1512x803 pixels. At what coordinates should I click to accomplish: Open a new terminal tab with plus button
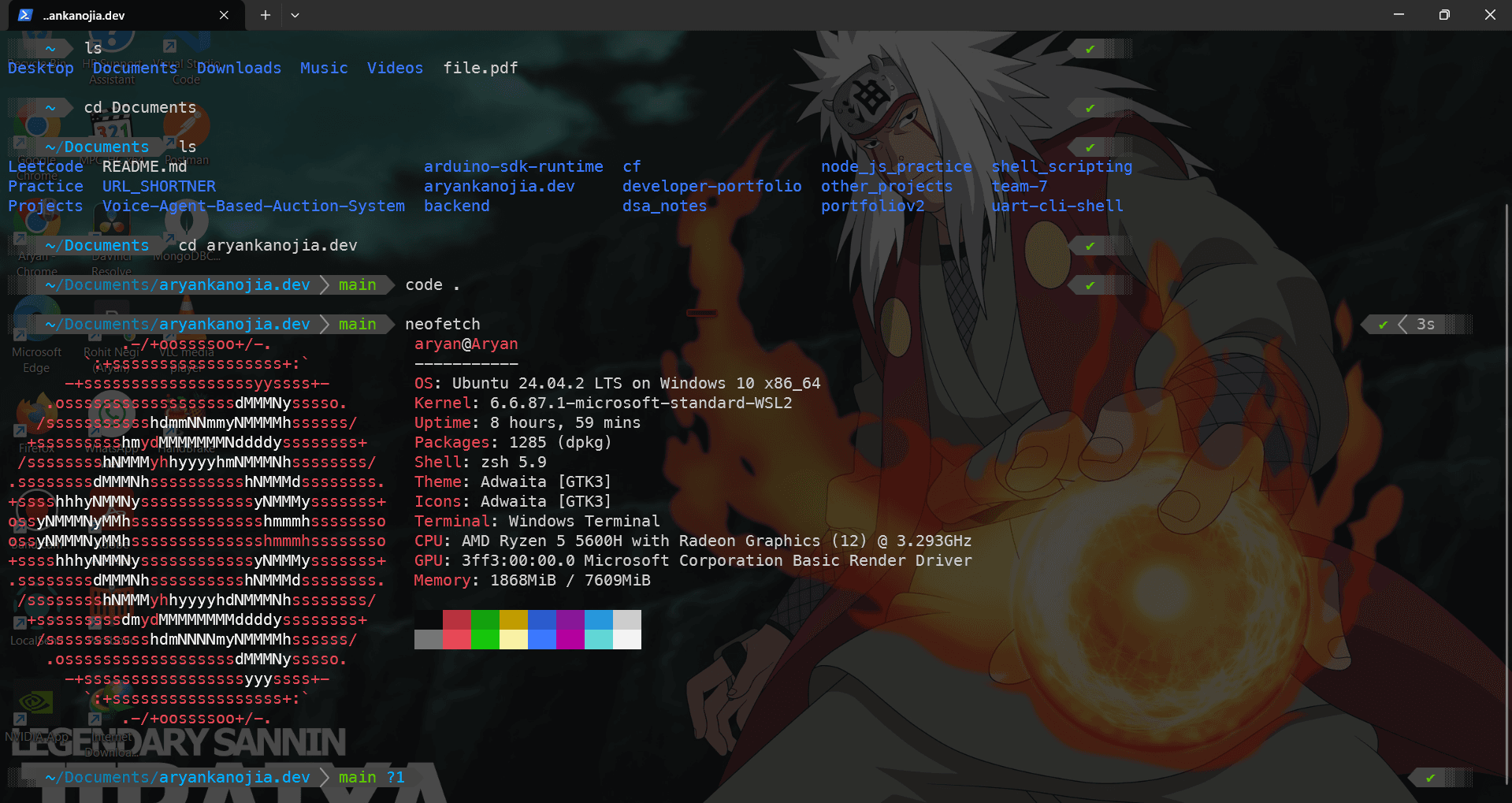[x=266, y=15]
